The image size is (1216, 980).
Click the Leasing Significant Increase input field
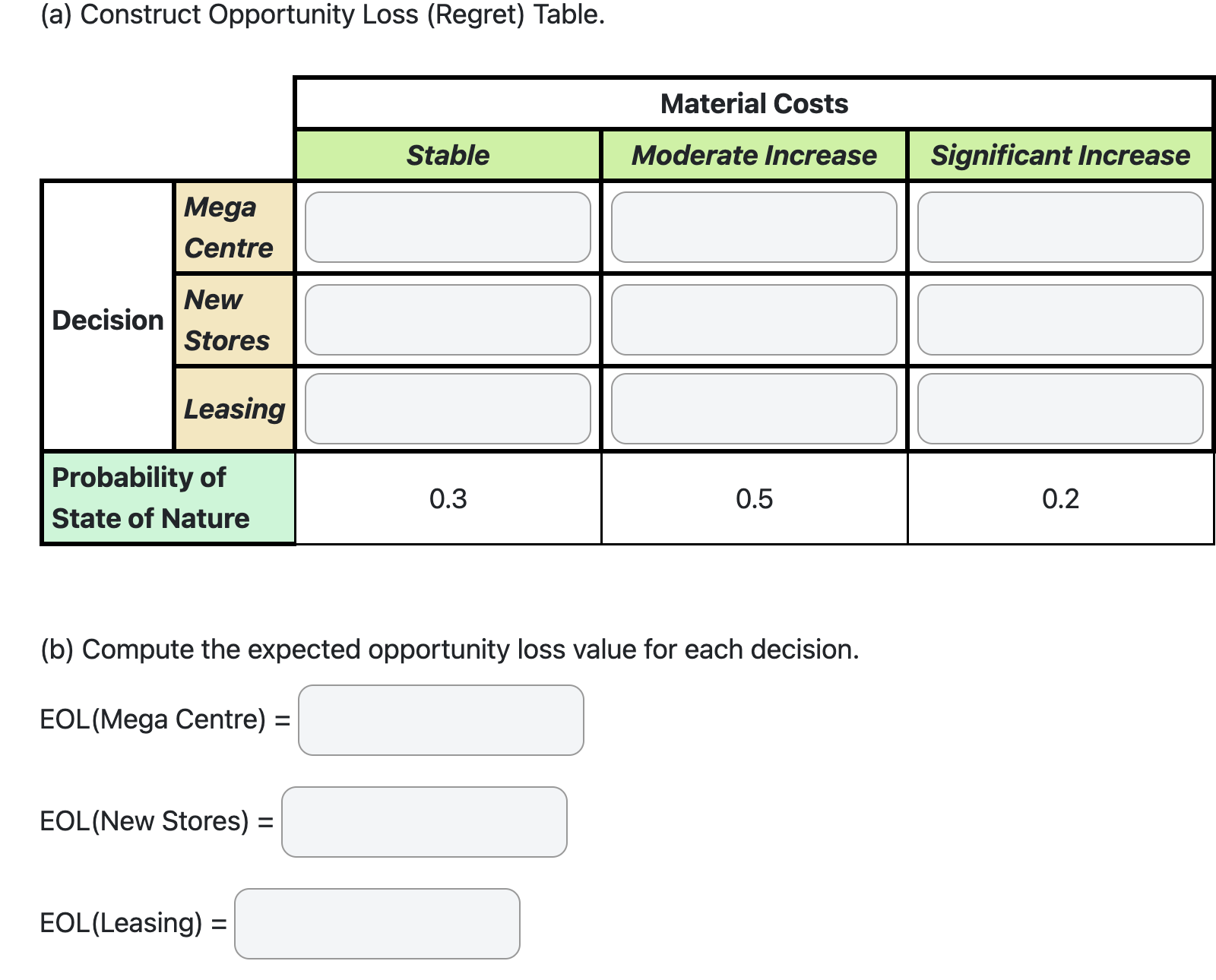pyautogui.click(x=1060, y=409)
